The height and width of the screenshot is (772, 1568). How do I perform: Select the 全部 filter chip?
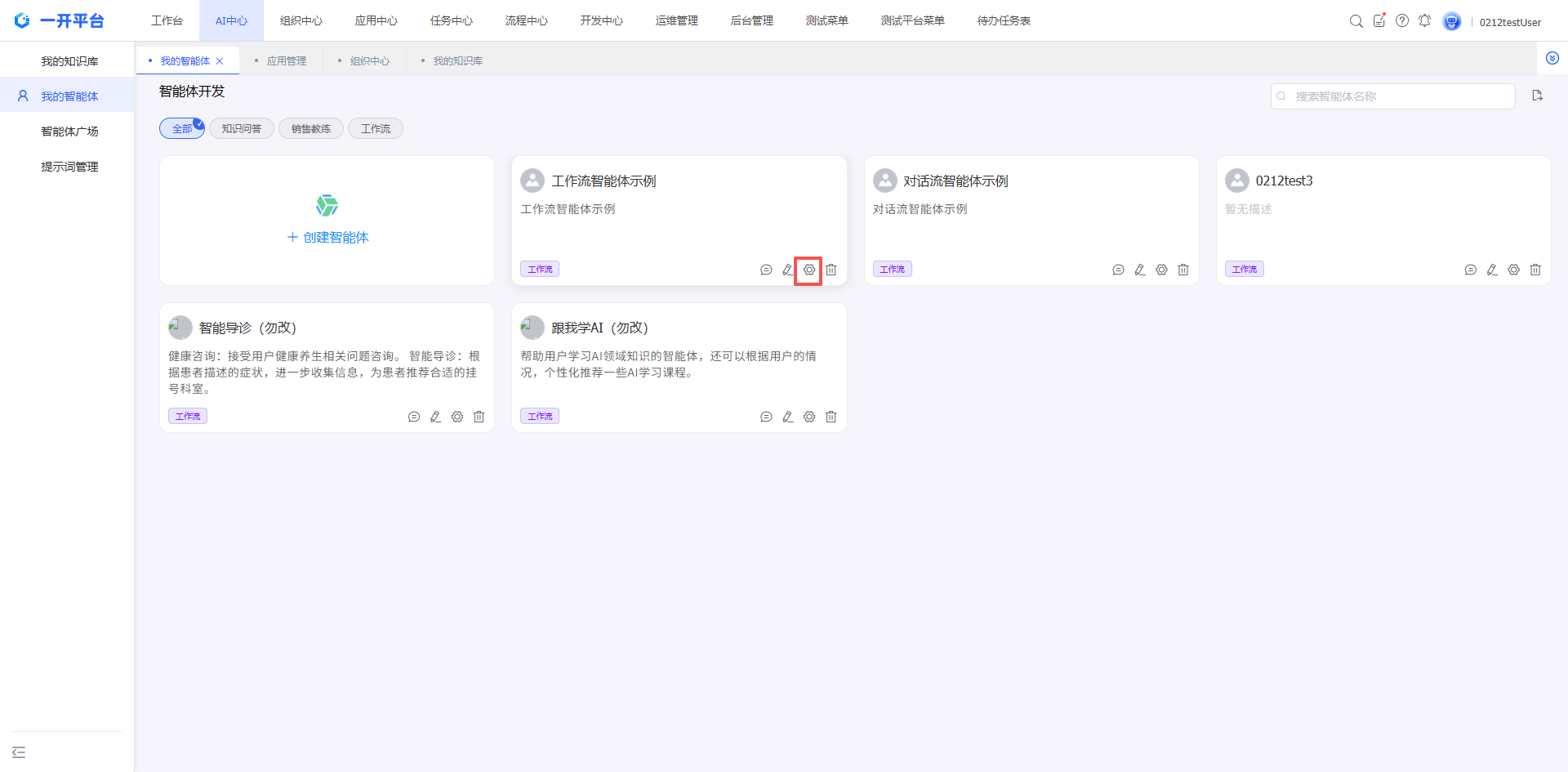[182, 128]
